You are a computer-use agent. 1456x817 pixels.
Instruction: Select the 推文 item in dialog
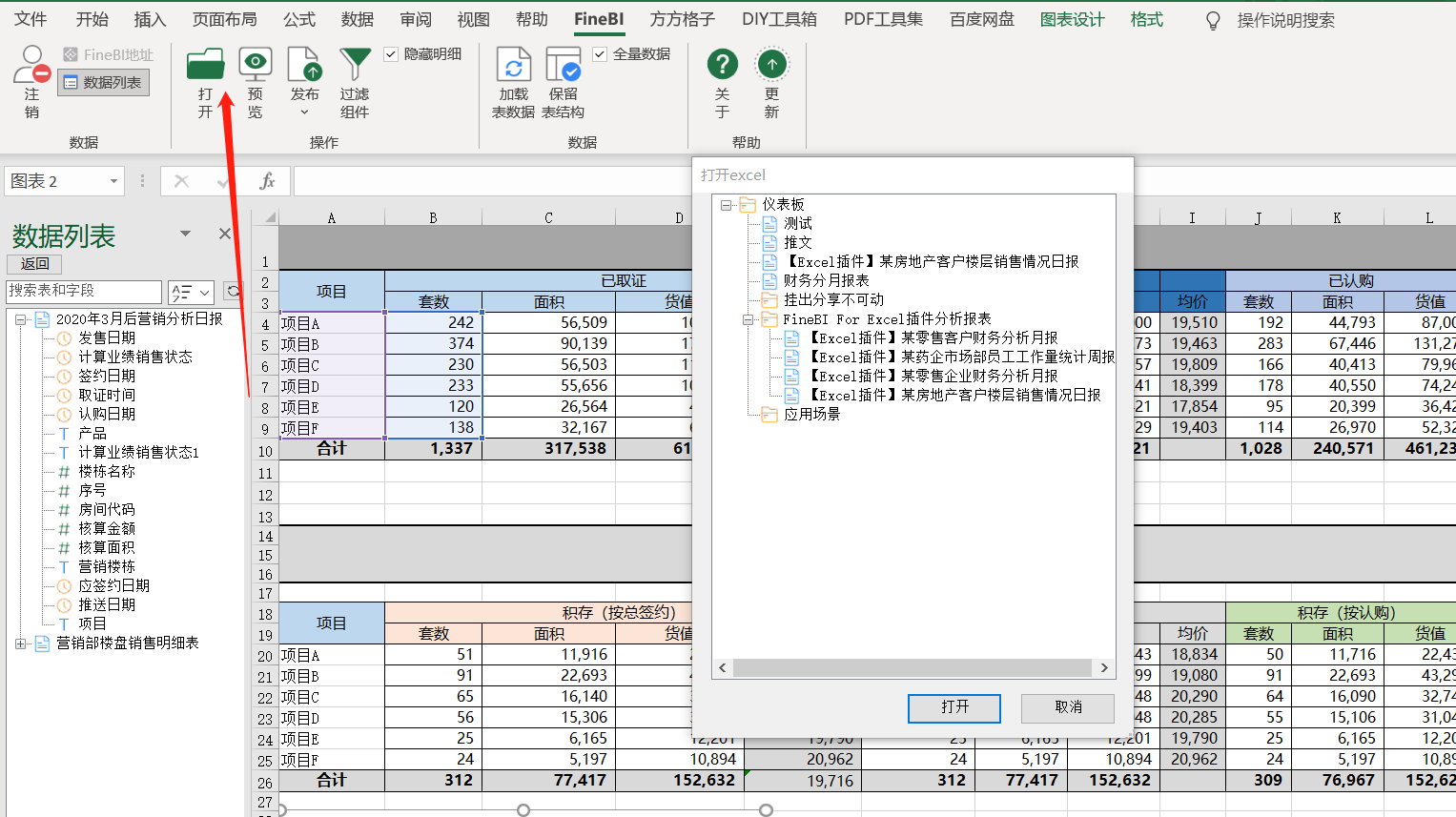798,243
